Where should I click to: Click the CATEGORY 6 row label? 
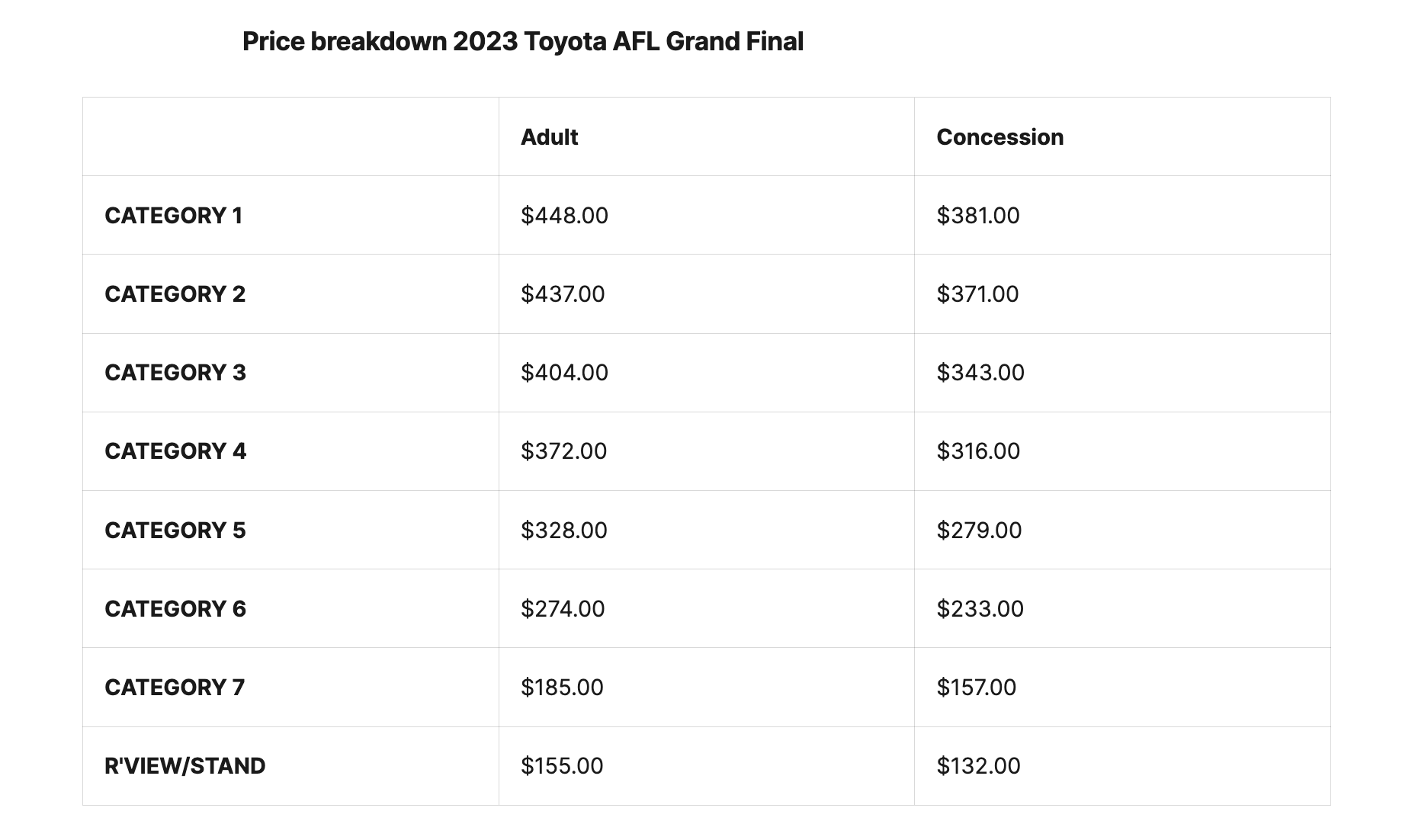pos(175,609)
